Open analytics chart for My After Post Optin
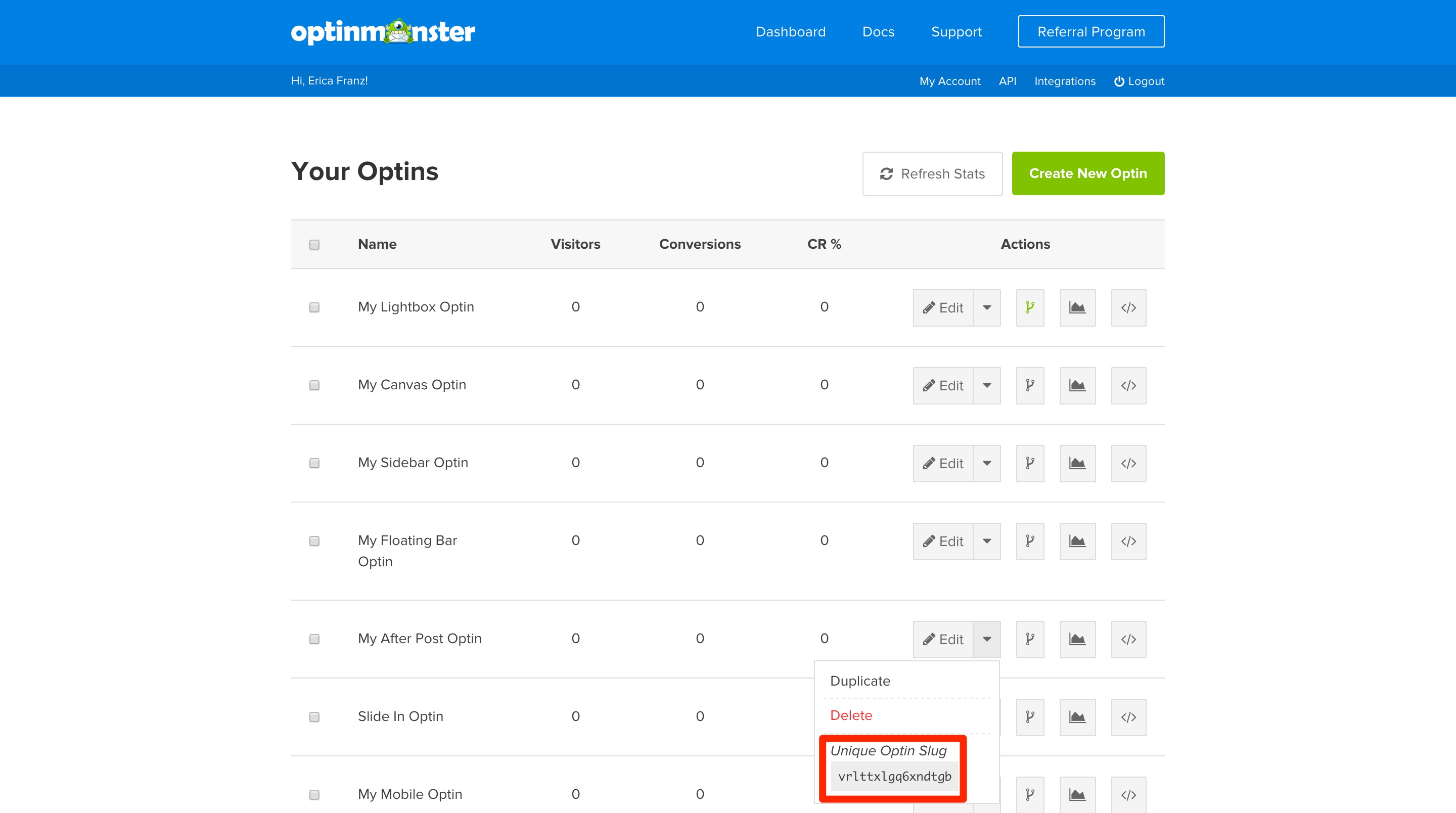 1077,640
